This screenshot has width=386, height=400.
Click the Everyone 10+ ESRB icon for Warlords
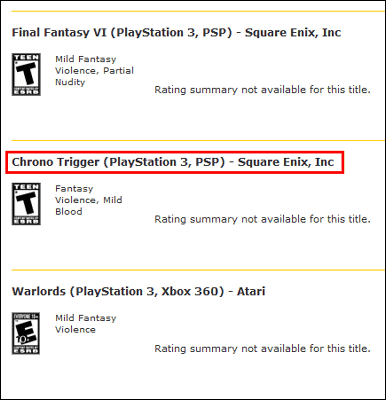pyautogui.click(x=26, y=333)
